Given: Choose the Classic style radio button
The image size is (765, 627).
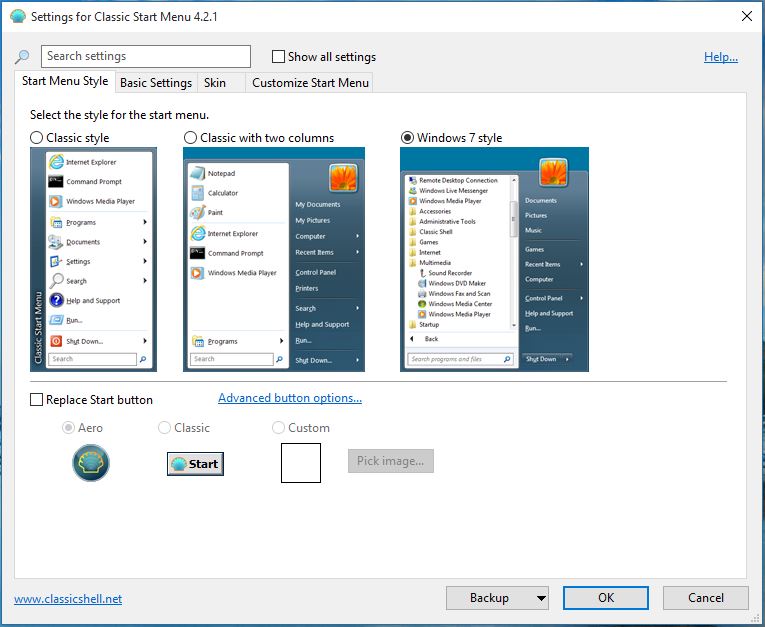Looking at the screenshot, I should (37, 138).
